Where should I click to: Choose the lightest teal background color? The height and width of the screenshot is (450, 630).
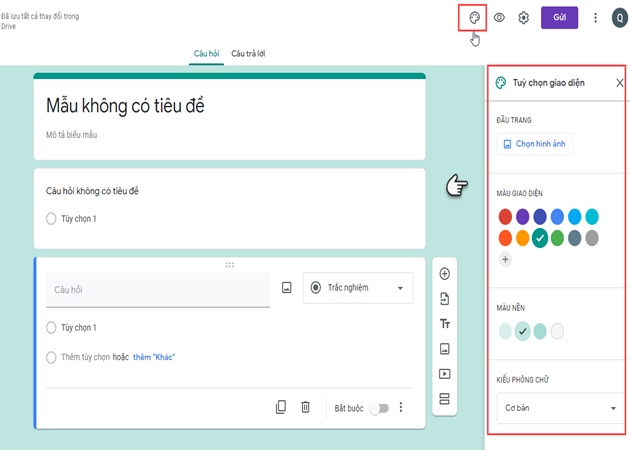pyautogui.click(x=505, y=331)
